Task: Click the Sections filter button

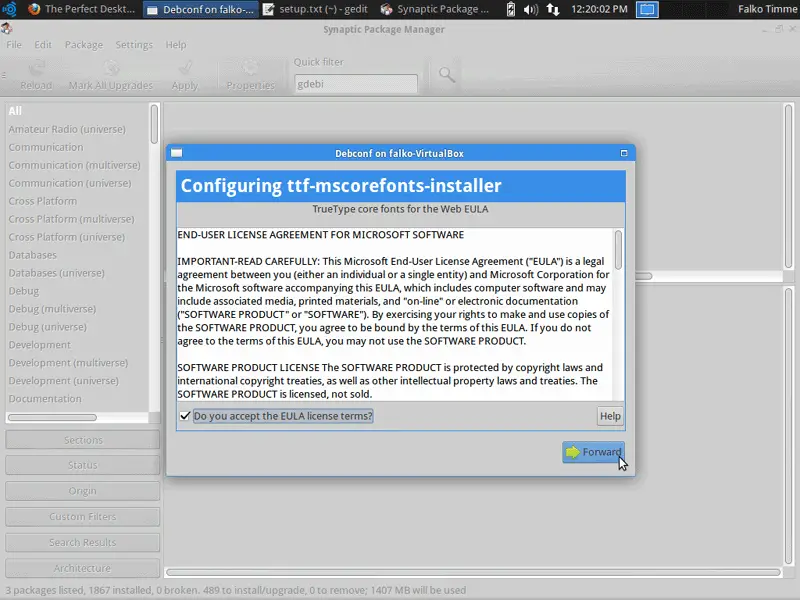Action: 83,440
